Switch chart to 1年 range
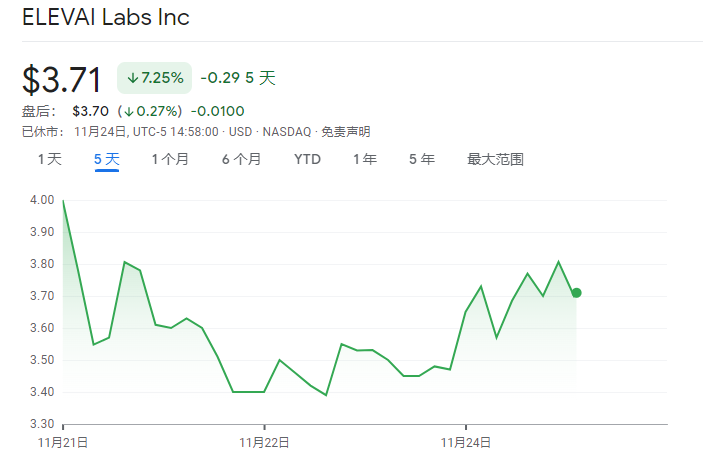Viewport: 703px width, 460px height. [x=365, y=159]
